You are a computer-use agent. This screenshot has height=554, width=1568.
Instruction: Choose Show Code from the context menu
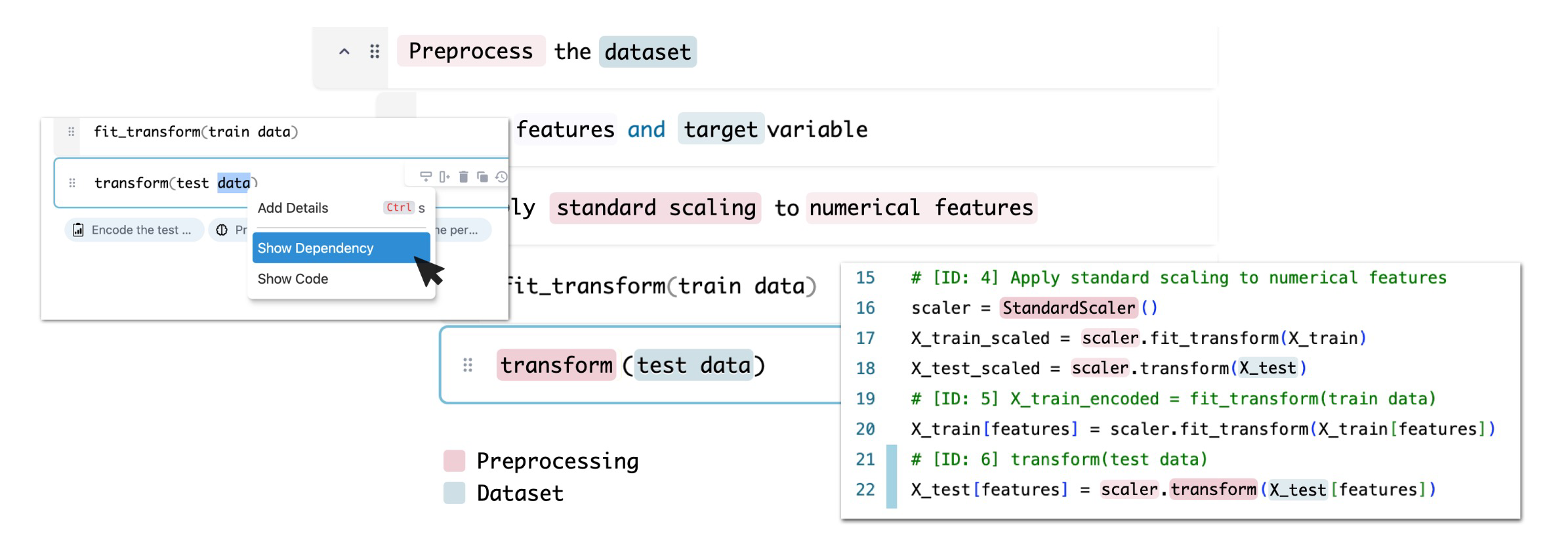click(x=293, y=279)
